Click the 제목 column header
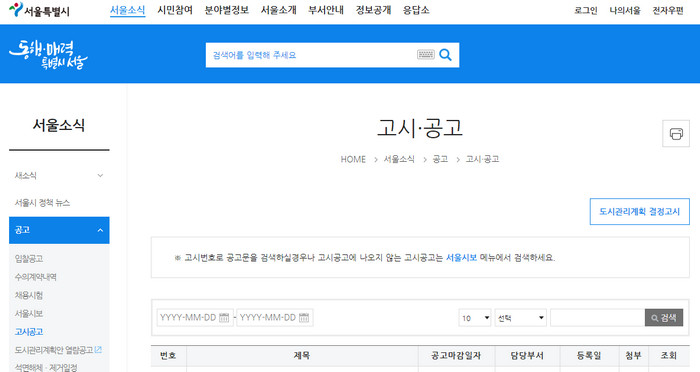Screen dimensions: 700x372 click(x=302, y=355)
